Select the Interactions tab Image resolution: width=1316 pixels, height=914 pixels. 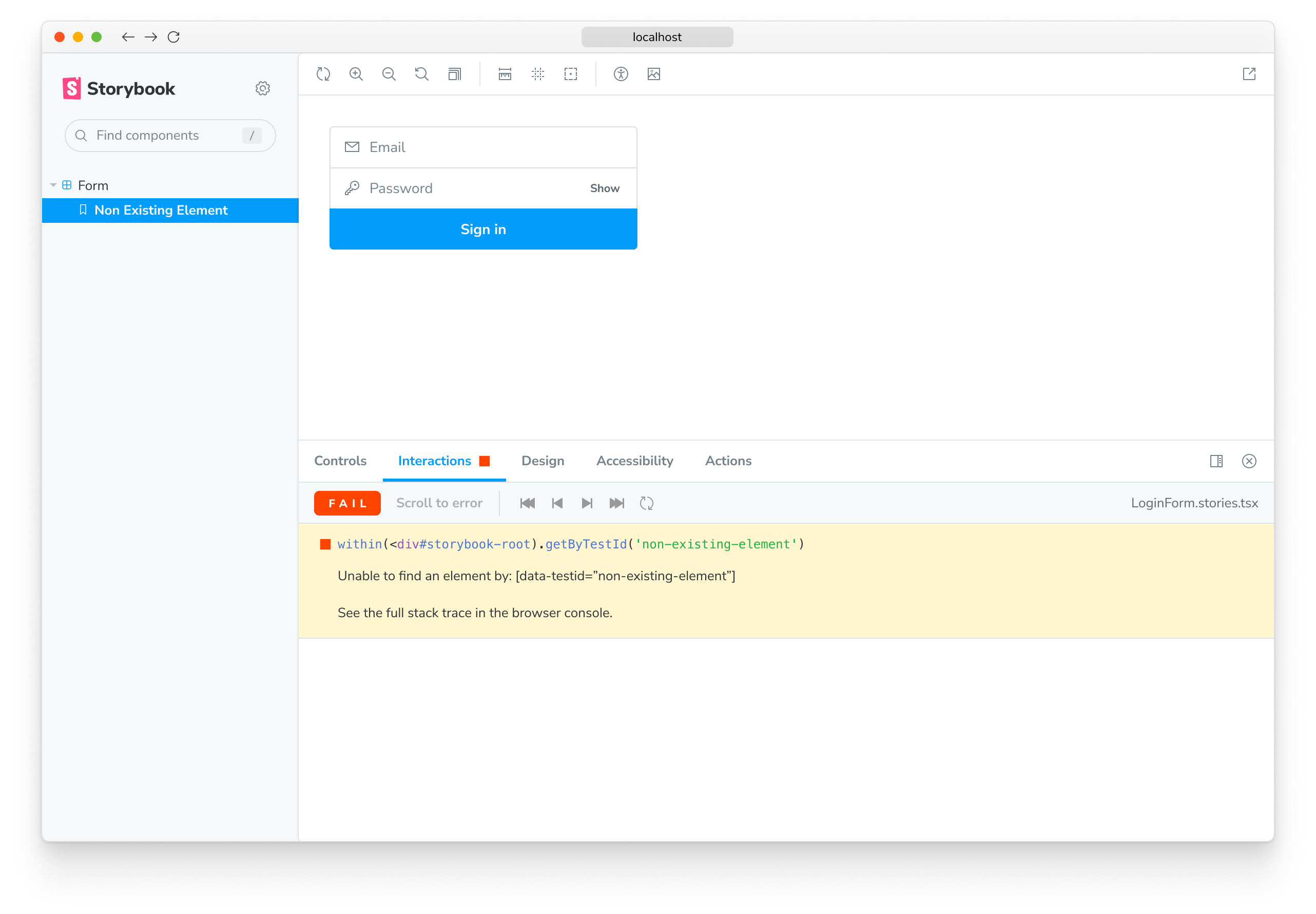(x=434, y=461)
